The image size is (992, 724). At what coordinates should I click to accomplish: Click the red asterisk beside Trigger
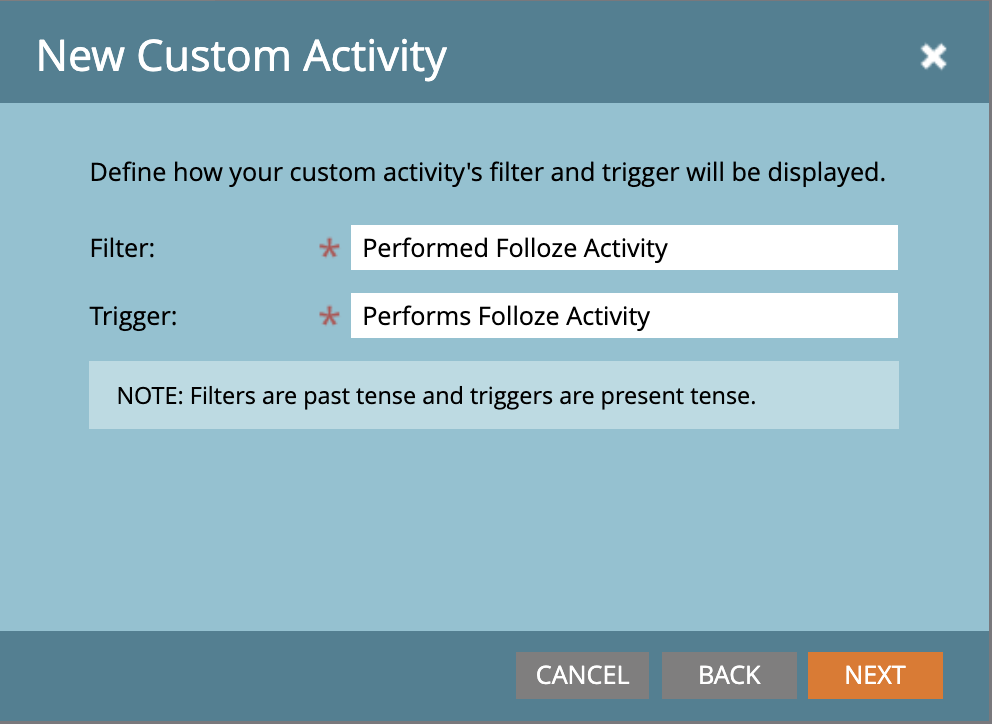click(329, 318)
